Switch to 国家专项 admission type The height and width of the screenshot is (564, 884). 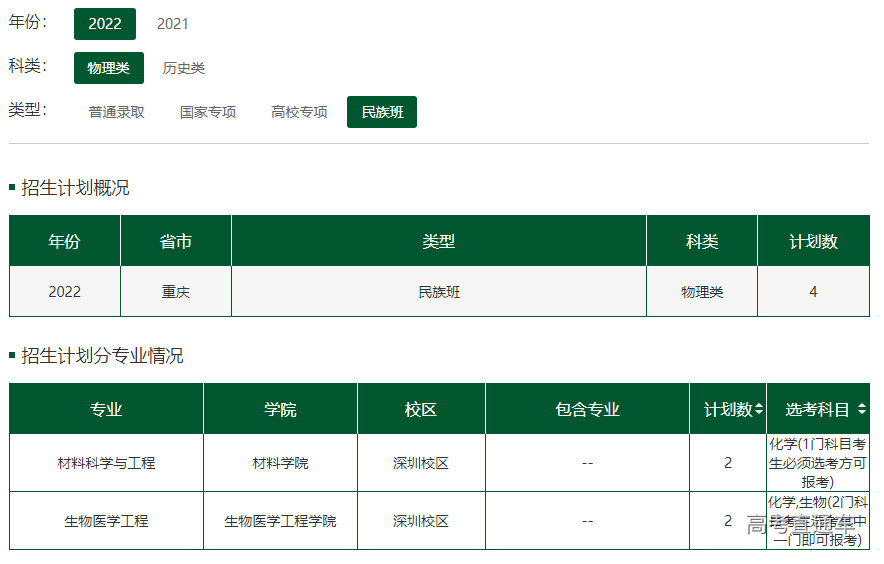[x=208, y=112]
